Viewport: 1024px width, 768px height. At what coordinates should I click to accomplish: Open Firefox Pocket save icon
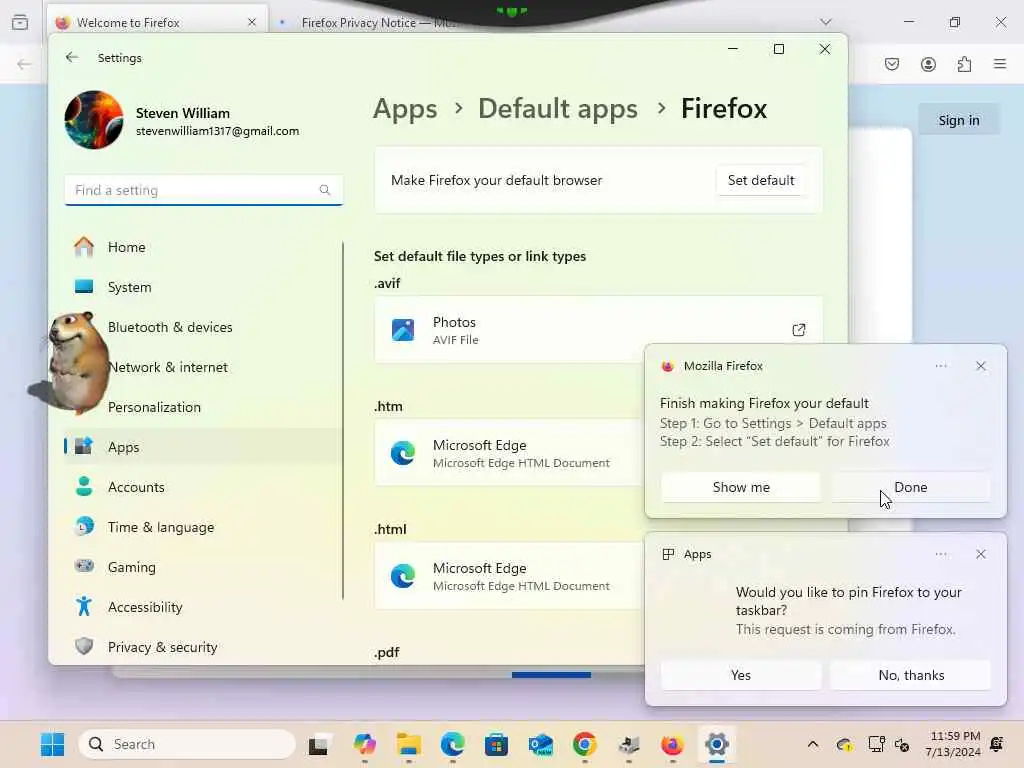click(x=892, y=64)
